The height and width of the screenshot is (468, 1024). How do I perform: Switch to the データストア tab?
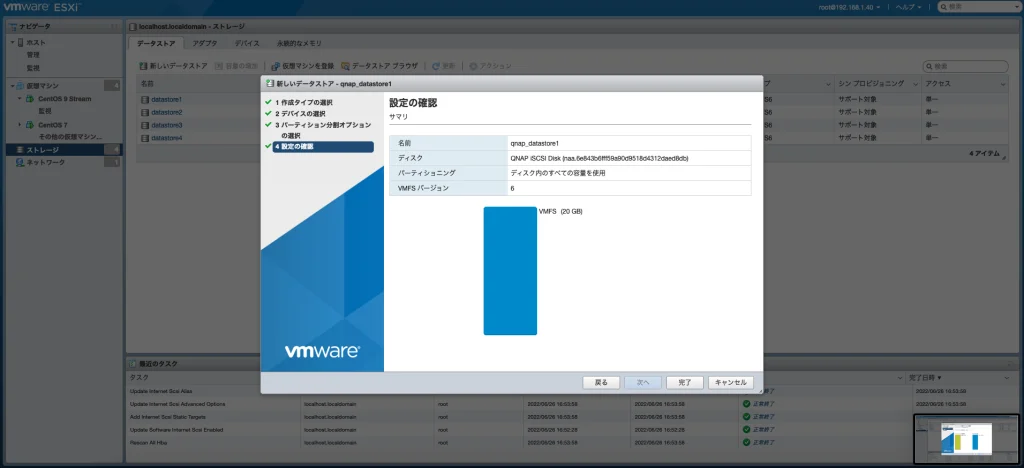pyautogui.click(x=155, y=43)
